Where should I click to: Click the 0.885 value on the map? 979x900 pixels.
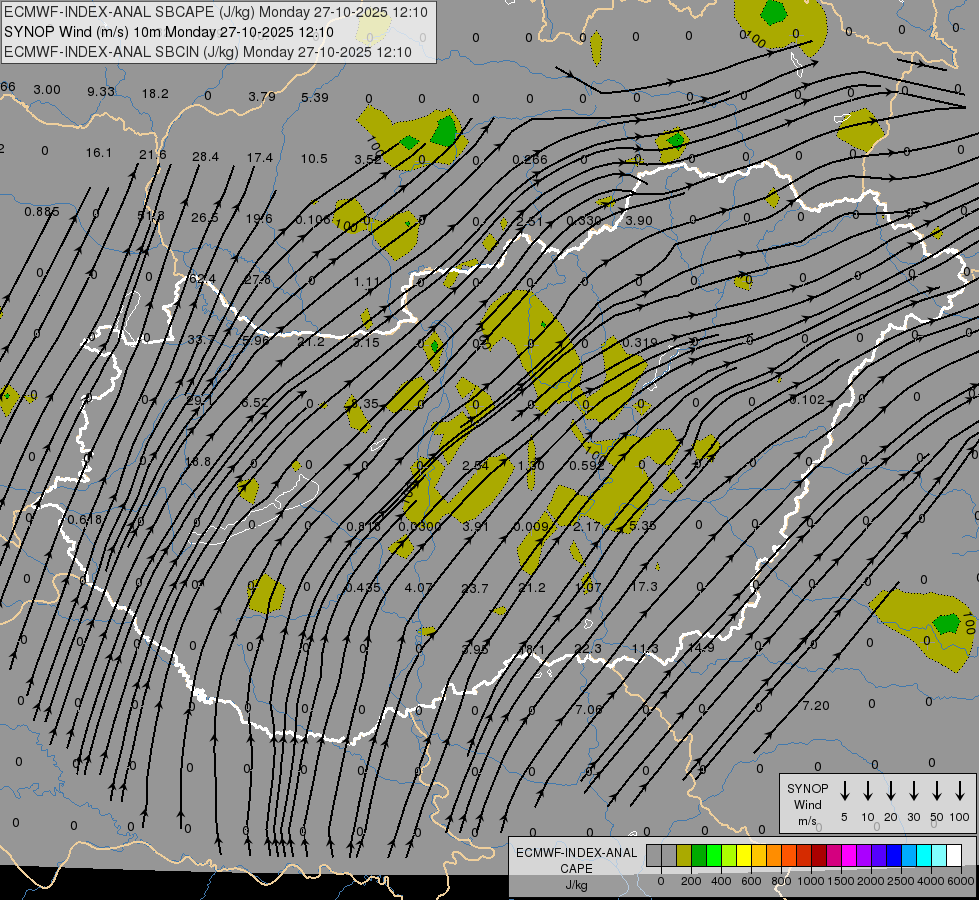(42, 212)
